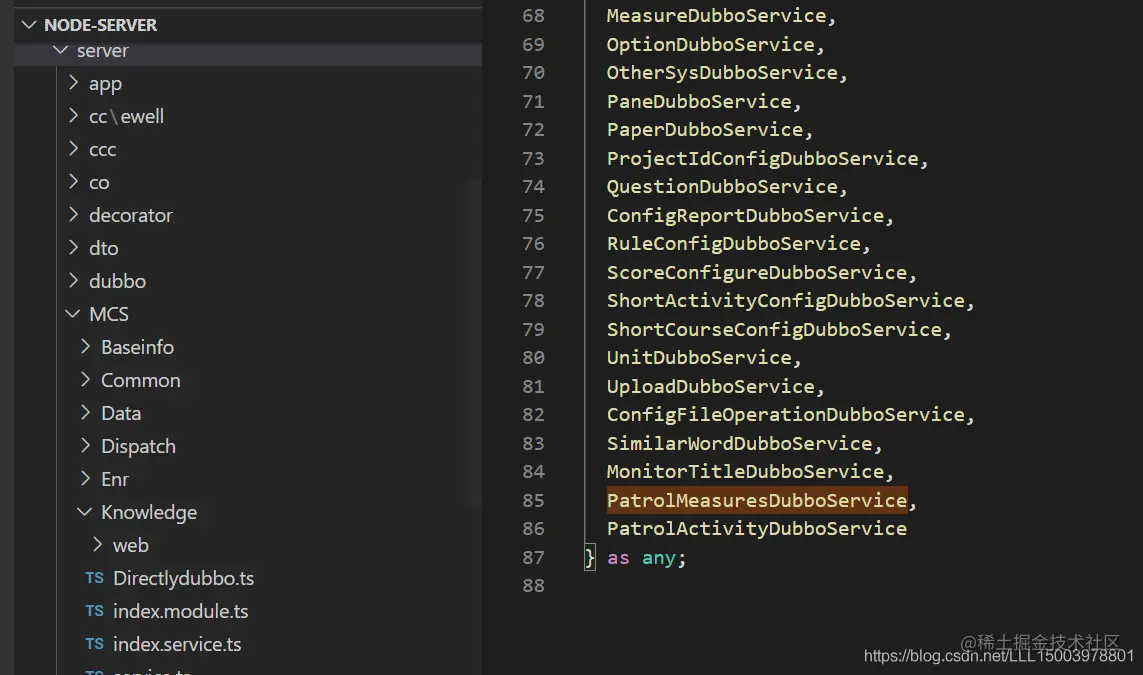Click PaneDubboService in the editor

pos(699,101)
